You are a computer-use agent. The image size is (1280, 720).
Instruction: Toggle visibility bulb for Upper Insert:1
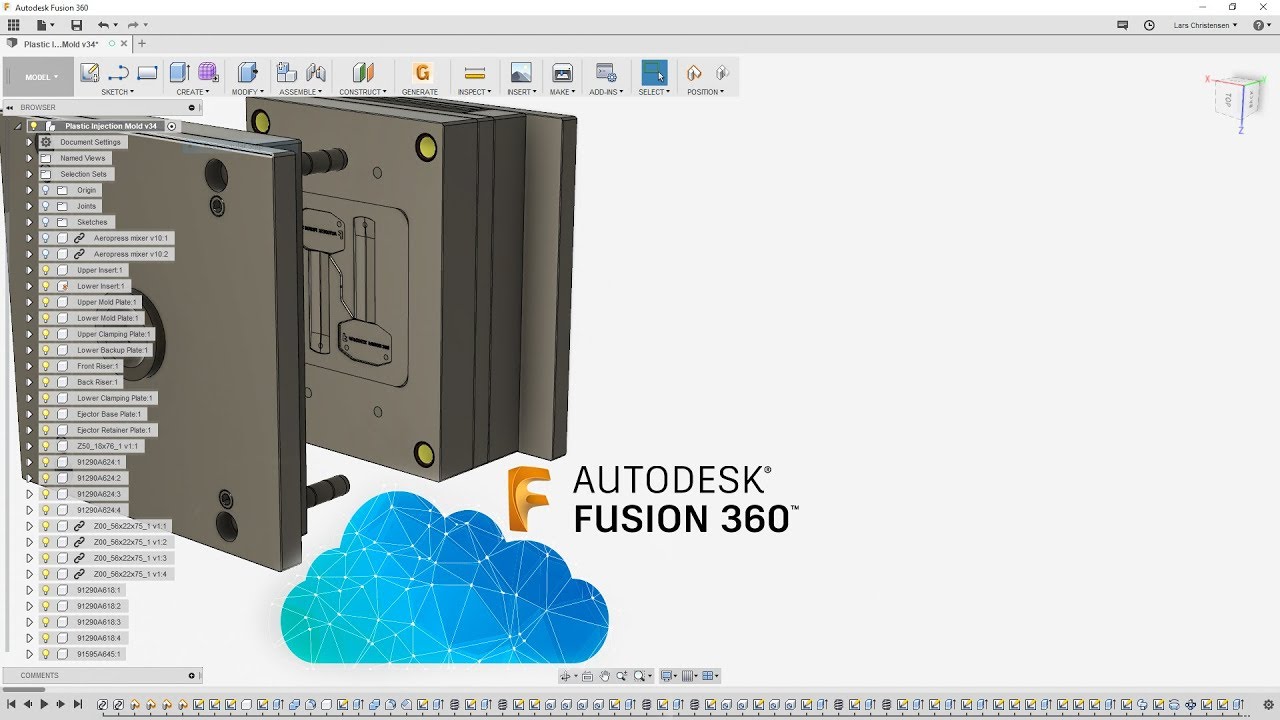click(45, 270)
